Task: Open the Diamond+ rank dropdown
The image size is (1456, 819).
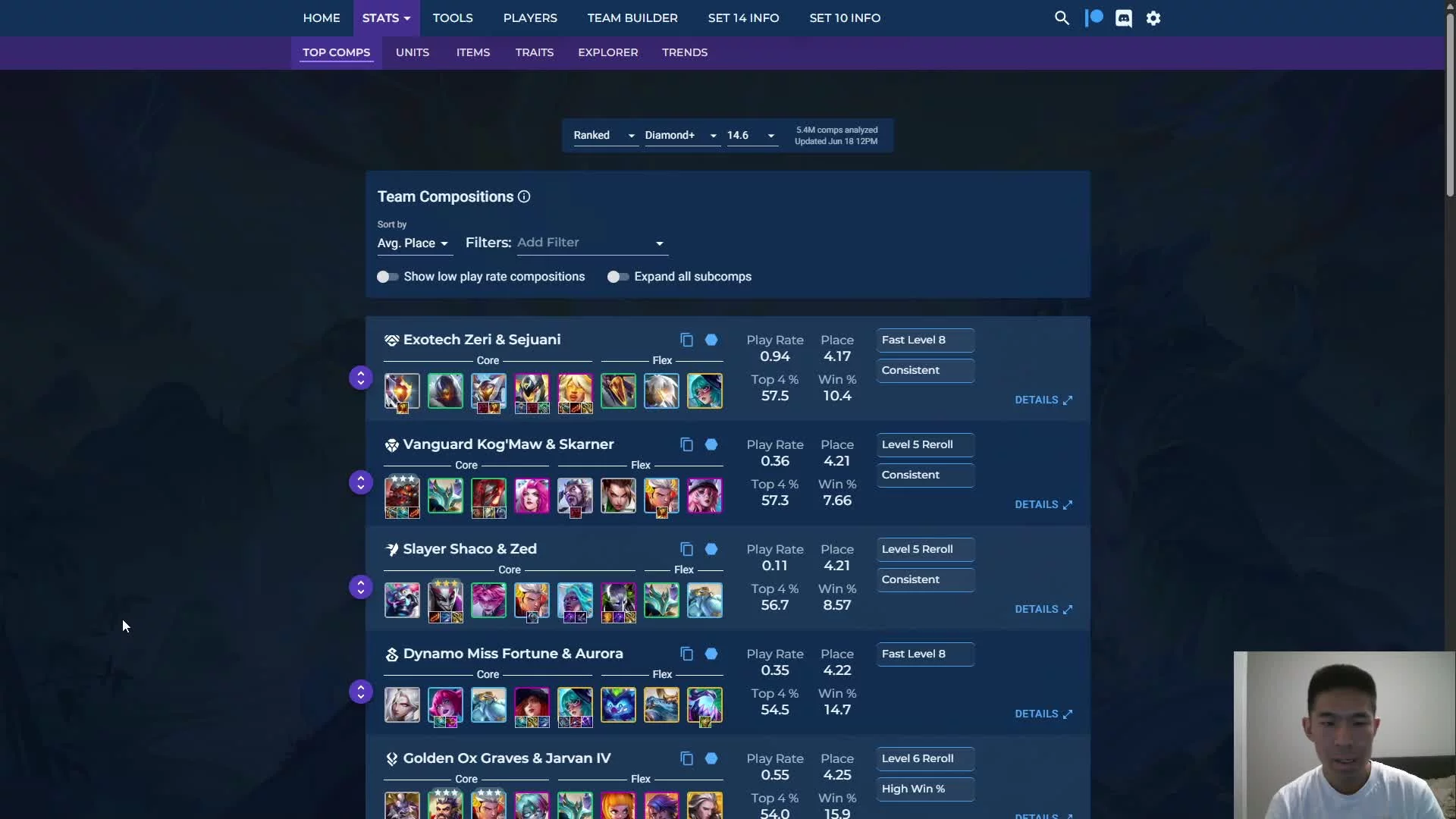Action: (681, 136)
